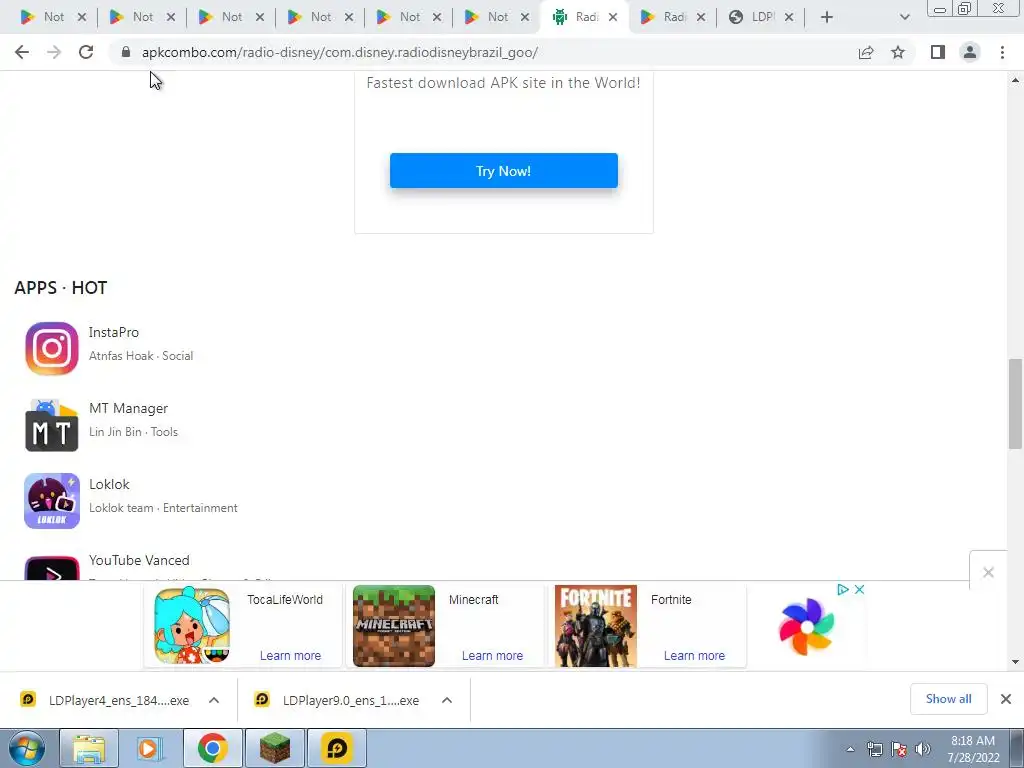Open the Chrome profile avatar menu
Viewport: 1024px width, 768px height.
pyautogui.click(x=970, y=52)
